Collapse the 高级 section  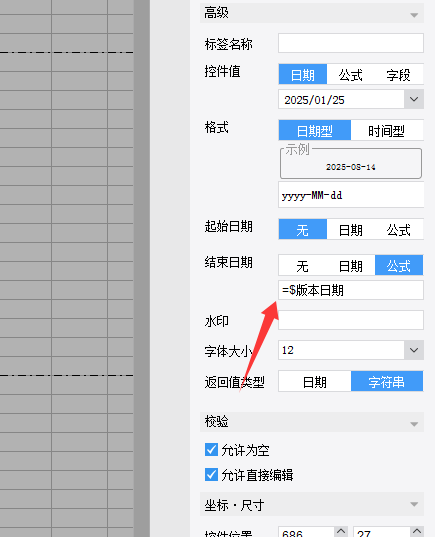(x=414, y=15)
